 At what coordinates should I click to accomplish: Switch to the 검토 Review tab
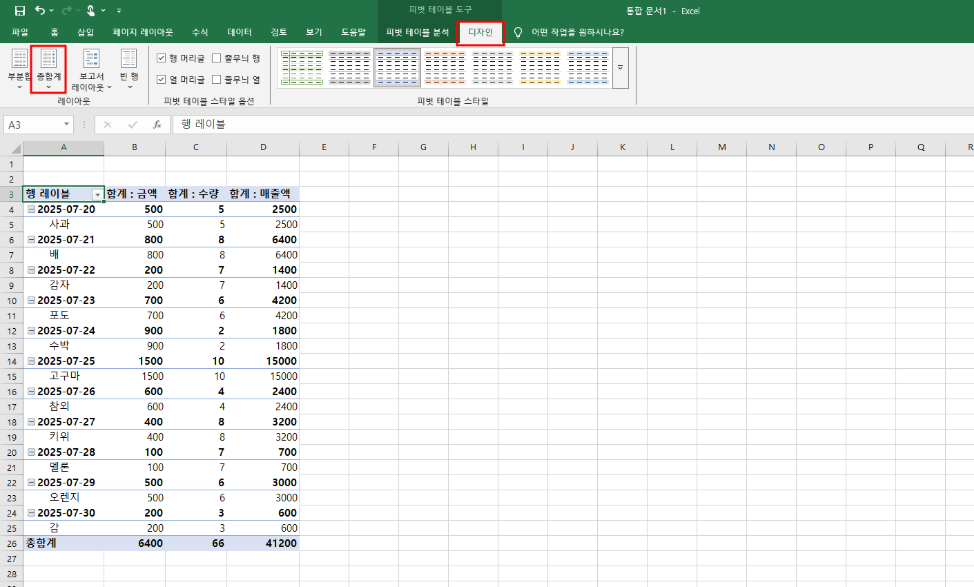pyautogui.click(x=278, y=32)
